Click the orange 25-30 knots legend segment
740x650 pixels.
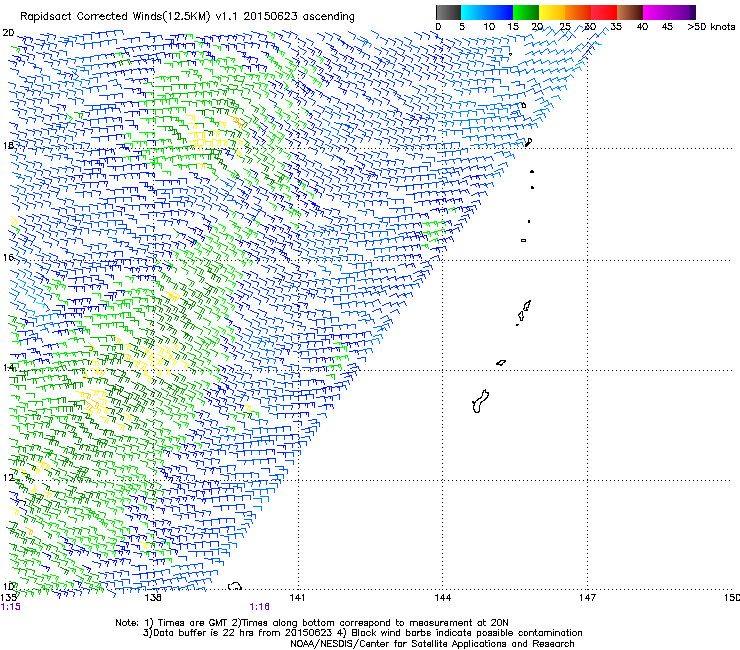coord(578,12)
